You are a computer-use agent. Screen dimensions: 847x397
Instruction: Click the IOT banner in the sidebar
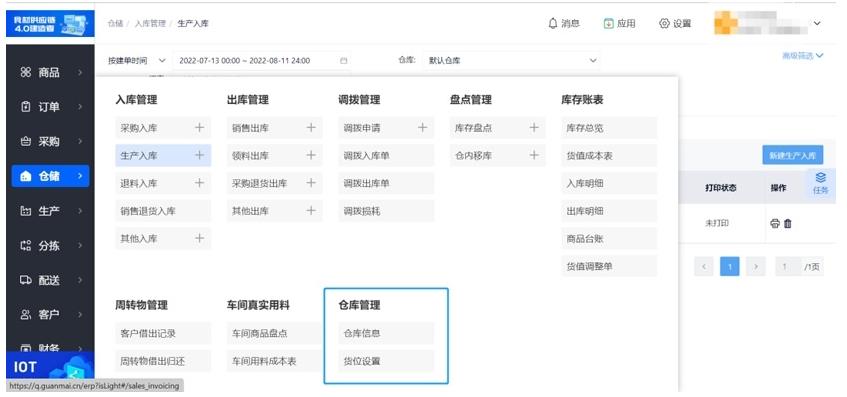pyautogui.click(x=50, y=367)
